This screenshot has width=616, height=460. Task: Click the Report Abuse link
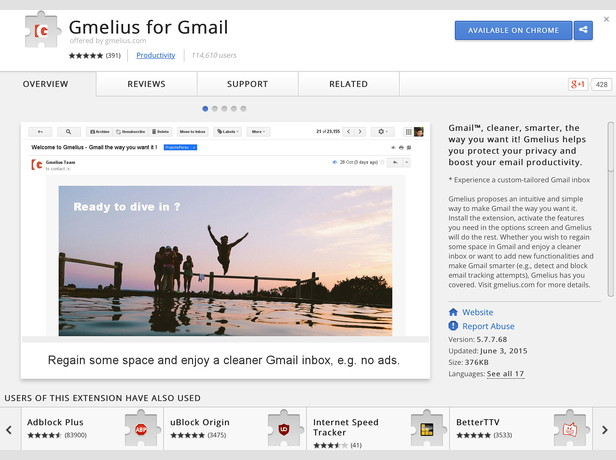pos(488,326)
